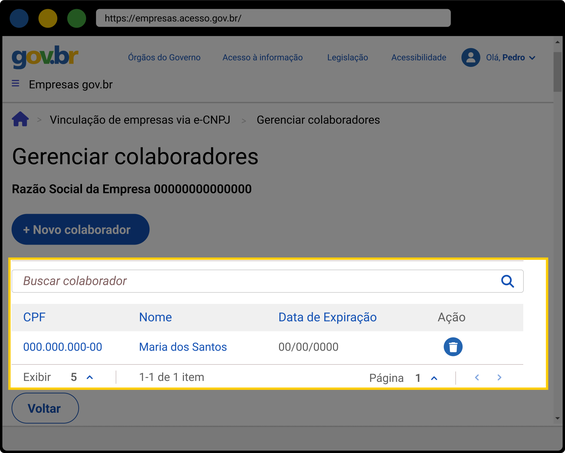This screenshot has width=565, height=453.
Task: Open the Acessibilidade menu link
Action: [419, 57]
